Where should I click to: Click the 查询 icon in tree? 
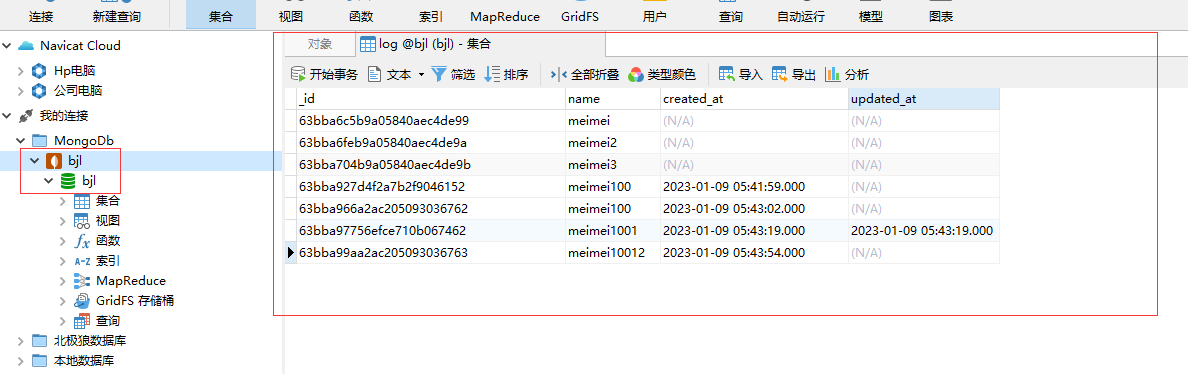coord(82,321)
